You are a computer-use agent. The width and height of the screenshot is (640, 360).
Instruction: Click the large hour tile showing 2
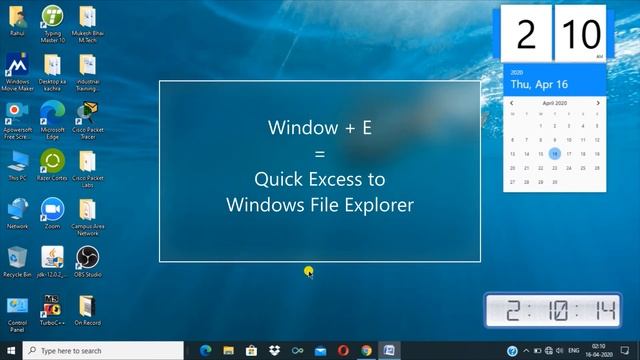pos(526,33)
